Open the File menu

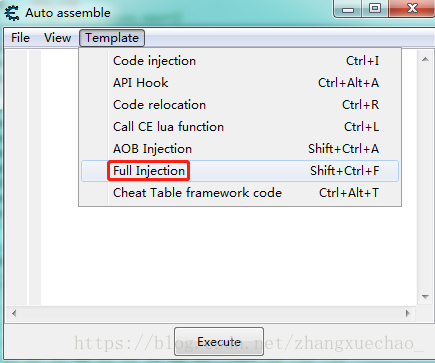click(20, 38)
